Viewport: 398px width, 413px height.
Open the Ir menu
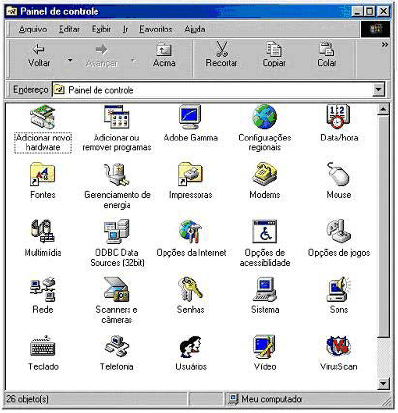pos(125,29)
